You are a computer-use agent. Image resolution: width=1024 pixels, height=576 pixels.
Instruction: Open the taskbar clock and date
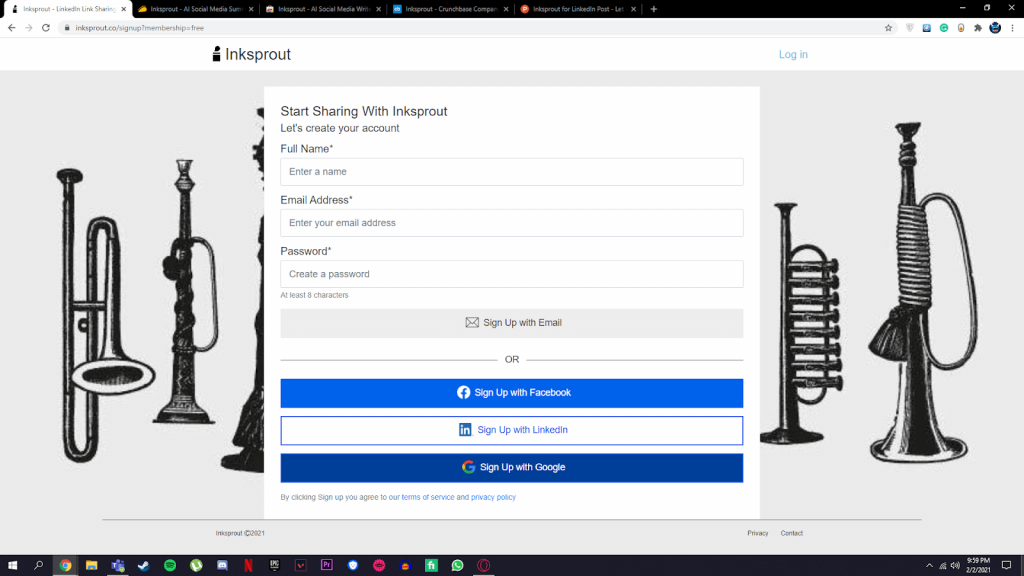(x=978, y=566)
